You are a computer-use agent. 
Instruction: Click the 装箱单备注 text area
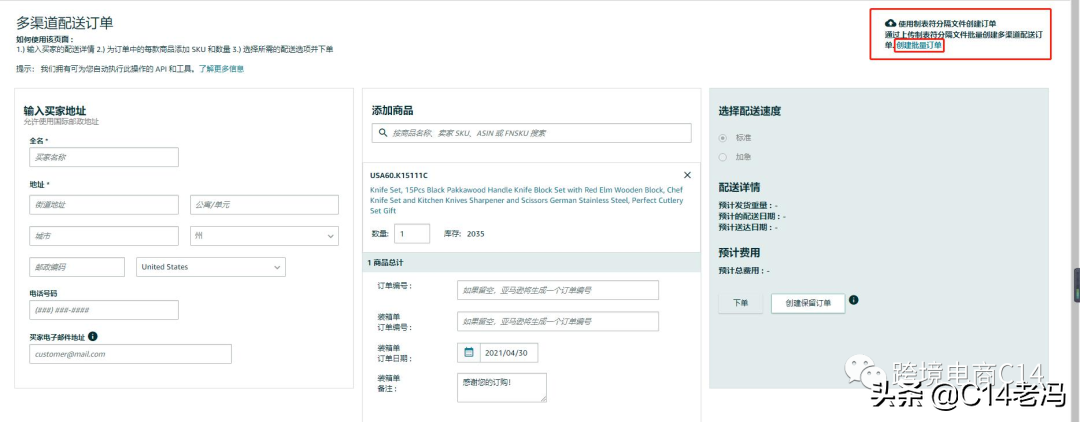tap(502, 387)
